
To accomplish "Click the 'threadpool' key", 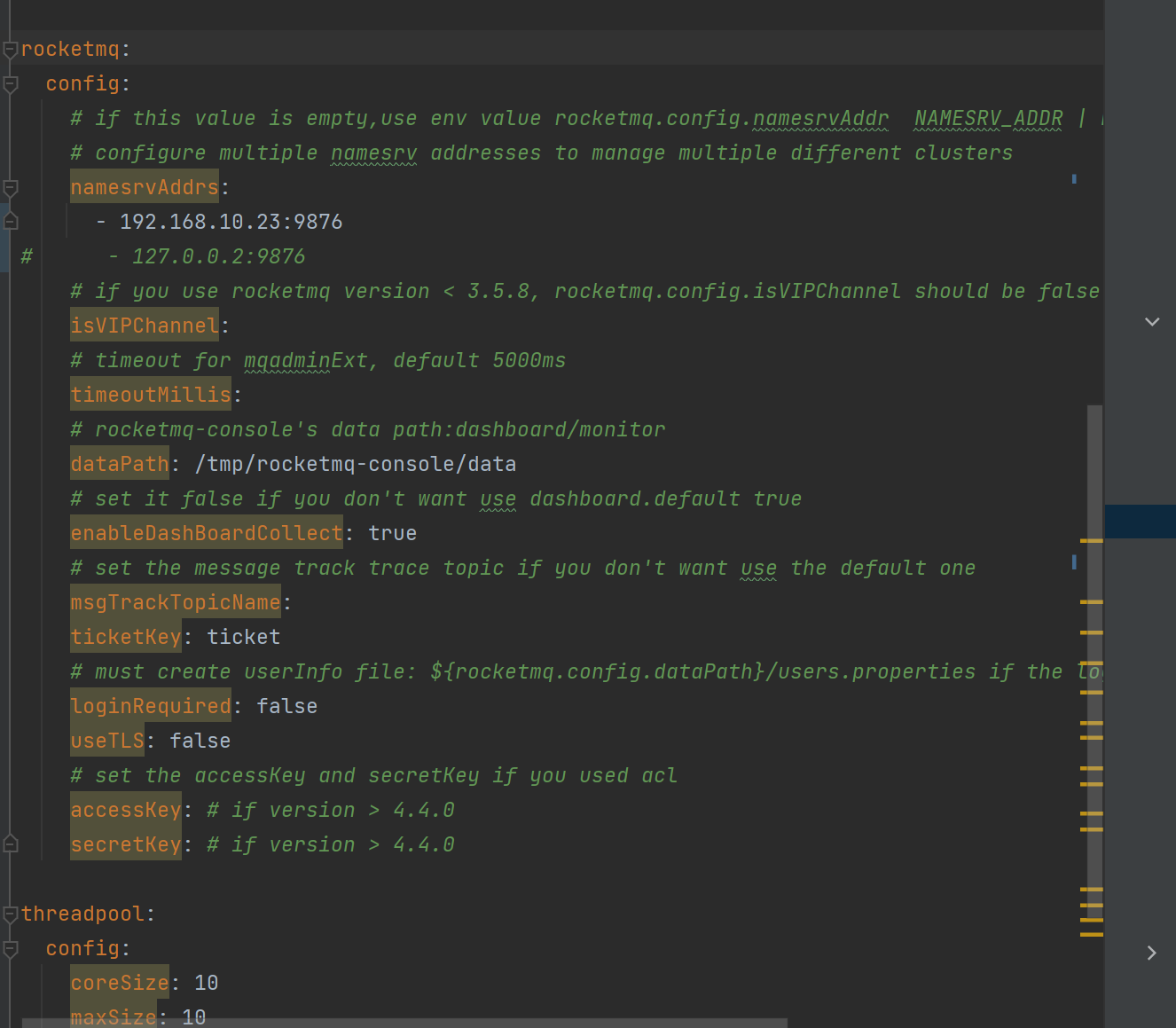I will tap(82, 914).
